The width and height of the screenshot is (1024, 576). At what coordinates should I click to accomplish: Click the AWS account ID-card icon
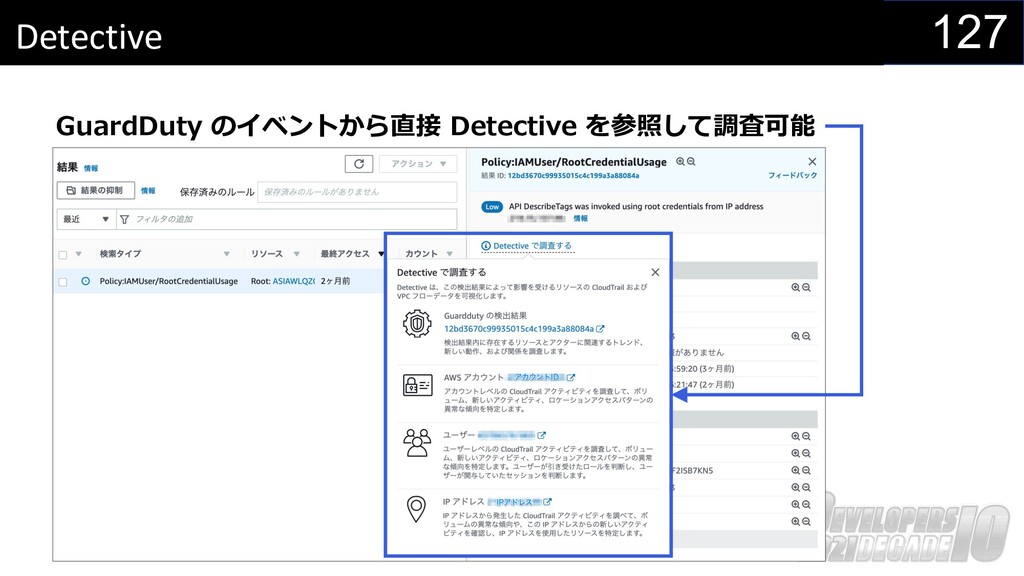point(417,385)
